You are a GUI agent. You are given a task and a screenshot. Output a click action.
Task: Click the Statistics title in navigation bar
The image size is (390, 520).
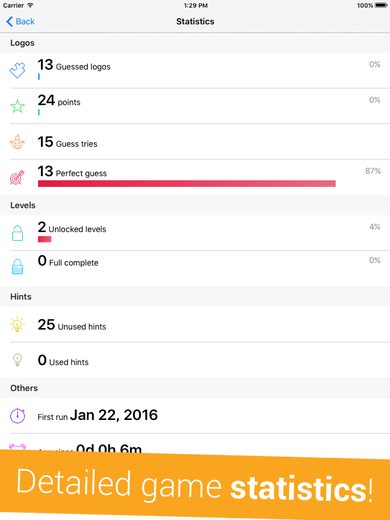[x=195, y=21]
